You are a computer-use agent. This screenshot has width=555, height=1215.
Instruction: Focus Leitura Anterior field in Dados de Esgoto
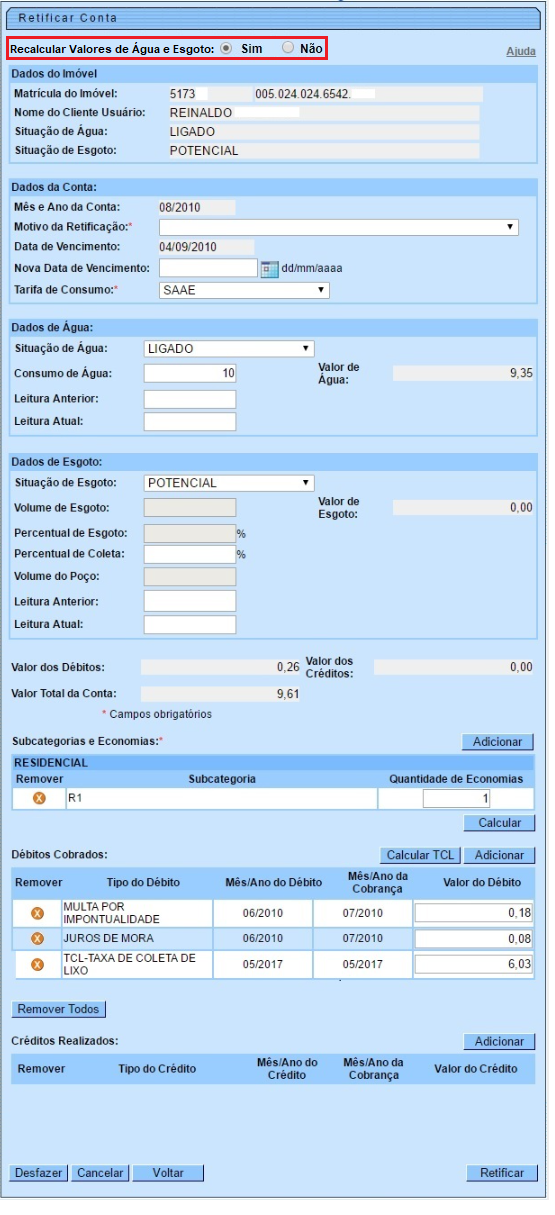(x=190, y=601)
